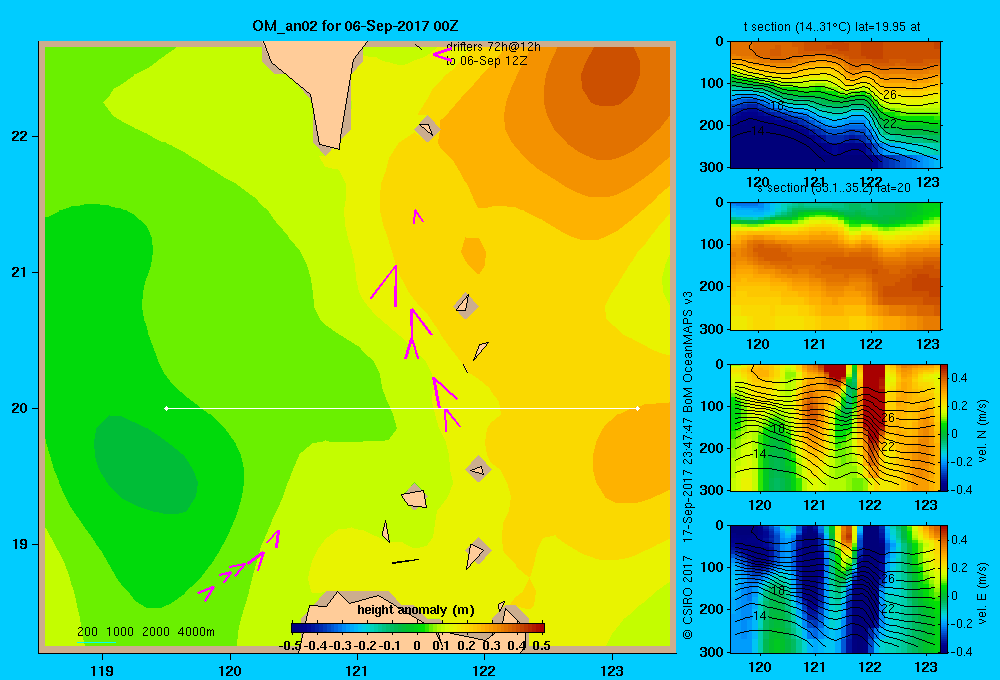Open the eastward velocity section plot
This screenshot has width=1000, height=680.
pos(835,589)
